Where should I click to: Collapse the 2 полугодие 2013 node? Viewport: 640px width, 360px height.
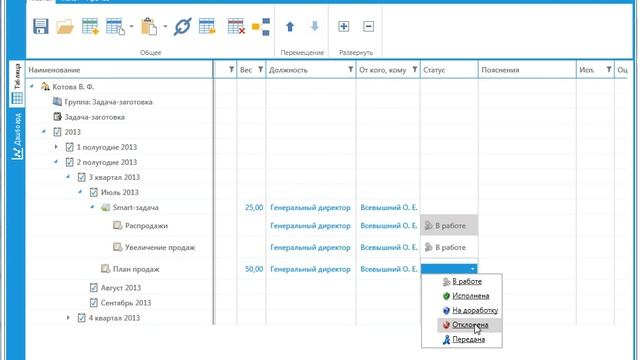(x=56, y=162)
